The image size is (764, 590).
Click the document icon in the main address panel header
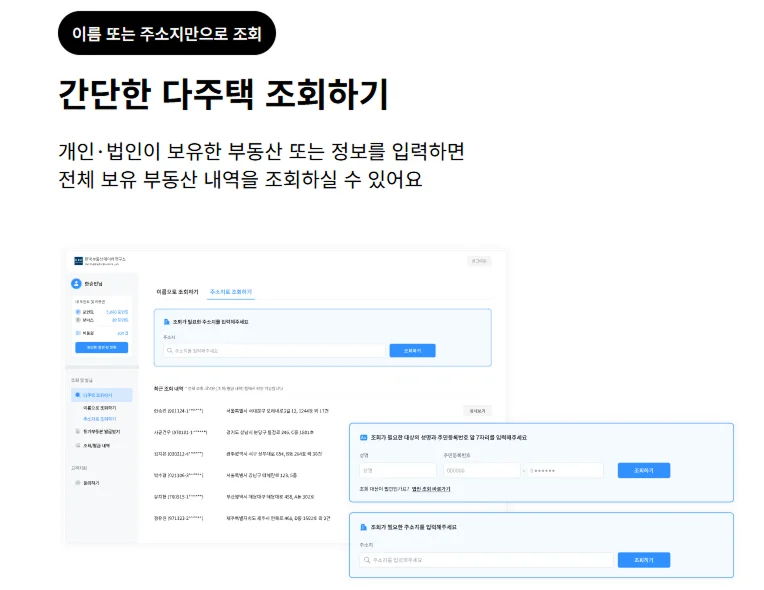coord(167,322)
